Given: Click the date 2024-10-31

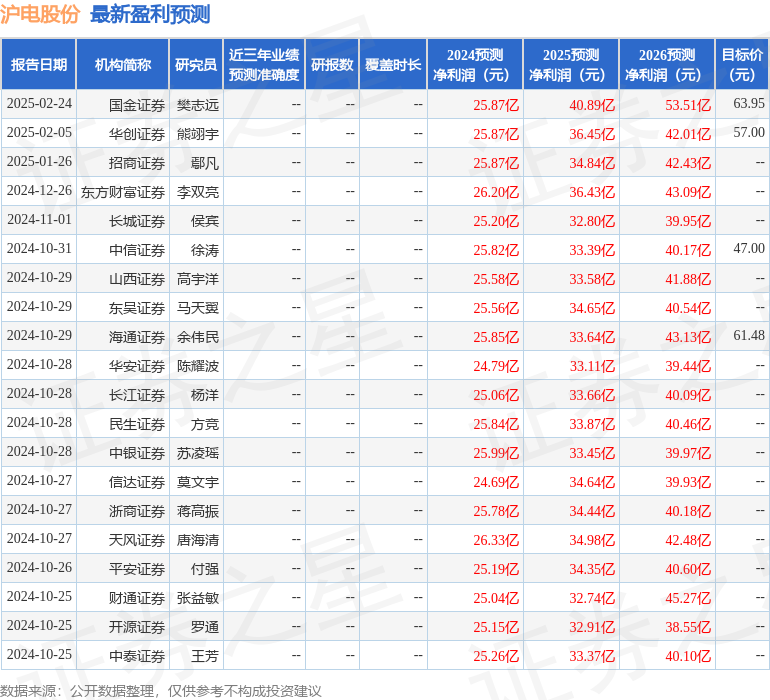Looking at the screenshot, I should [39, 248].
